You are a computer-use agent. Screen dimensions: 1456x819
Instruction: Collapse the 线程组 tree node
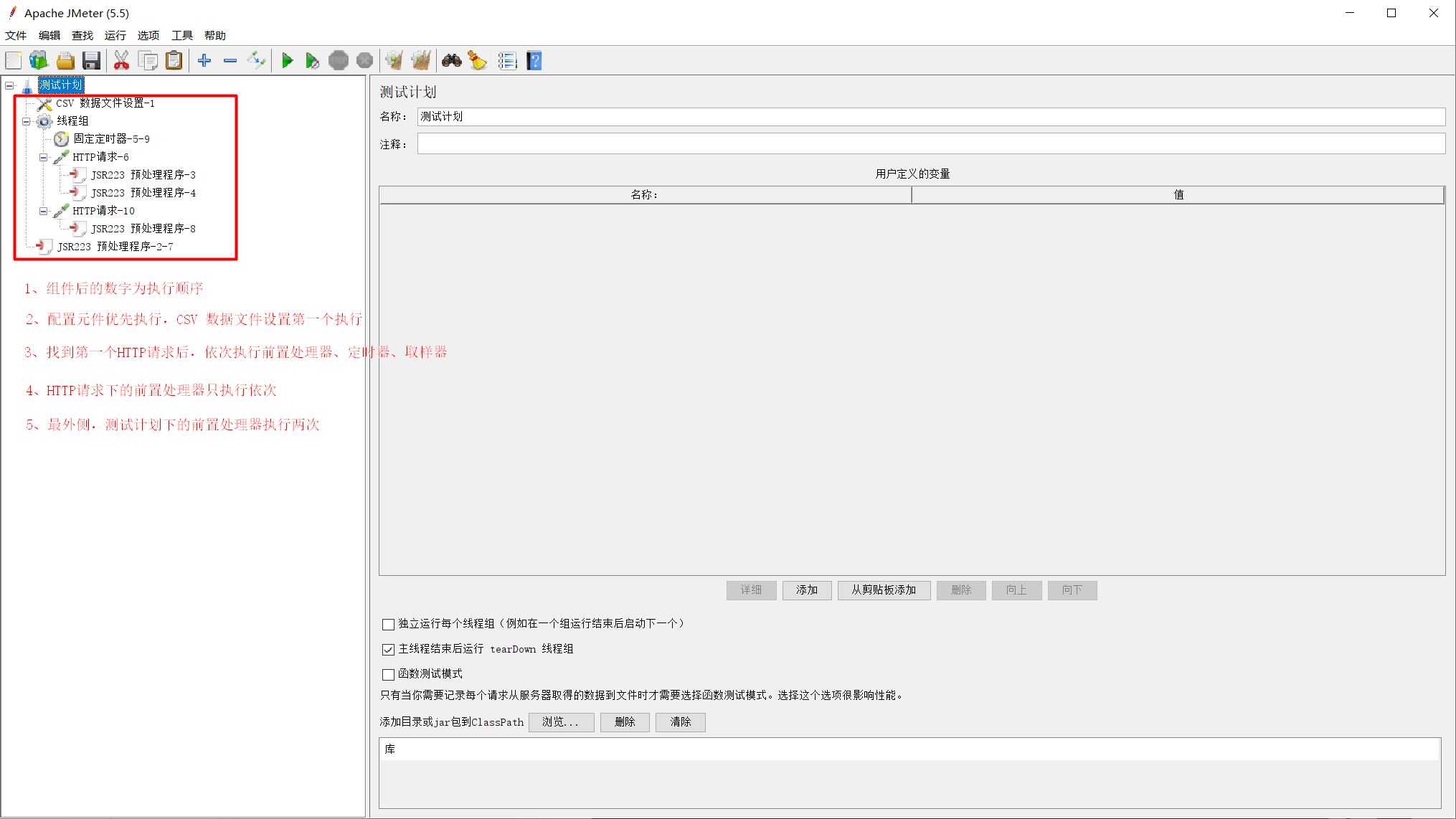[27, 121]
